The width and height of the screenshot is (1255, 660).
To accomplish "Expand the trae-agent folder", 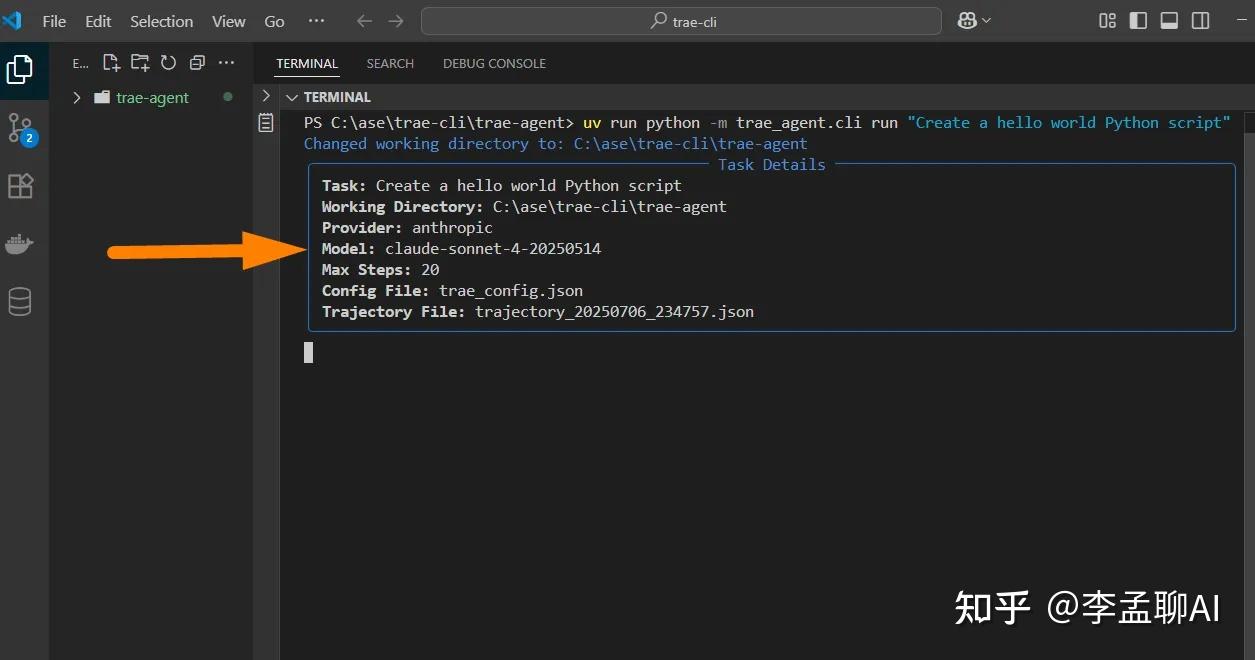I will coord(77,98).
